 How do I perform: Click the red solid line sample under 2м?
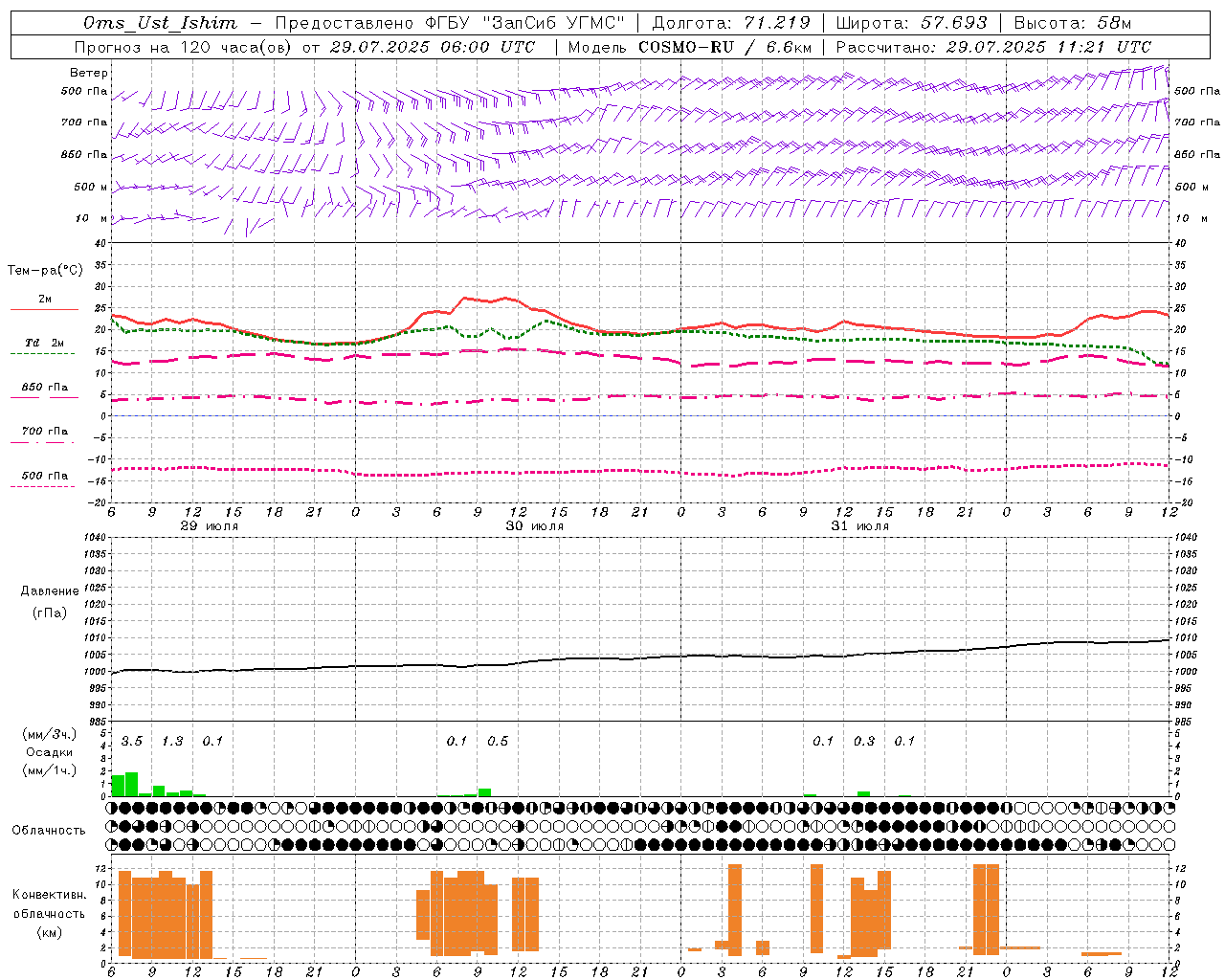[x=44, y=310]
